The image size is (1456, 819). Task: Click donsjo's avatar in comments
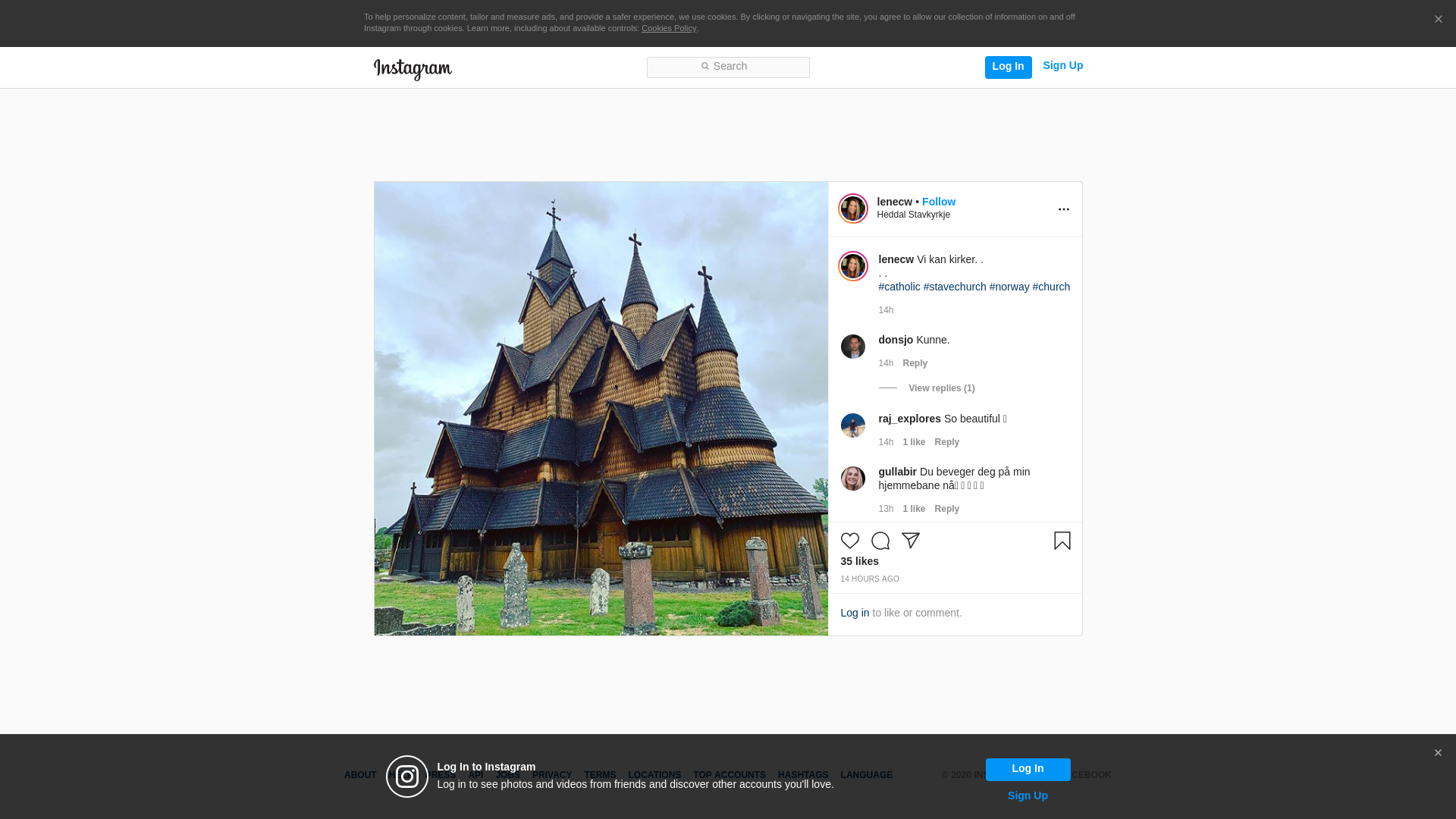pyautogui.click(x=852, y=347)
